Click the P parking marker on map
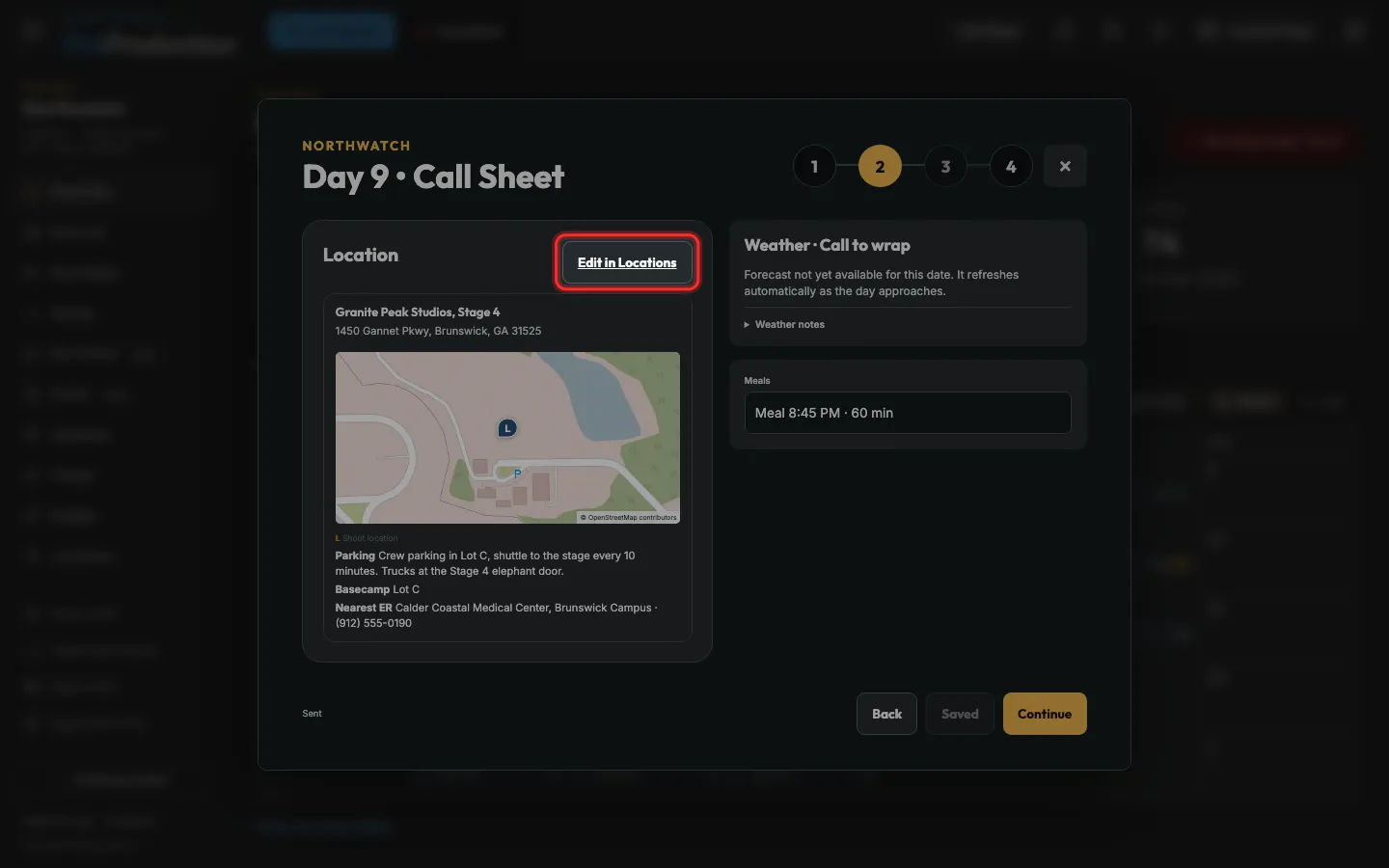 click(x=517, y=474)
